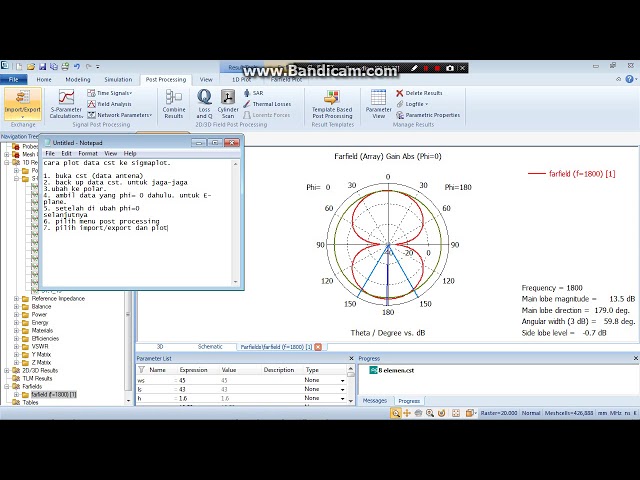This screenshot has height=480, width=640.
Task: Click the fit-to-window icon in the status bar
Action: (456, 413)
